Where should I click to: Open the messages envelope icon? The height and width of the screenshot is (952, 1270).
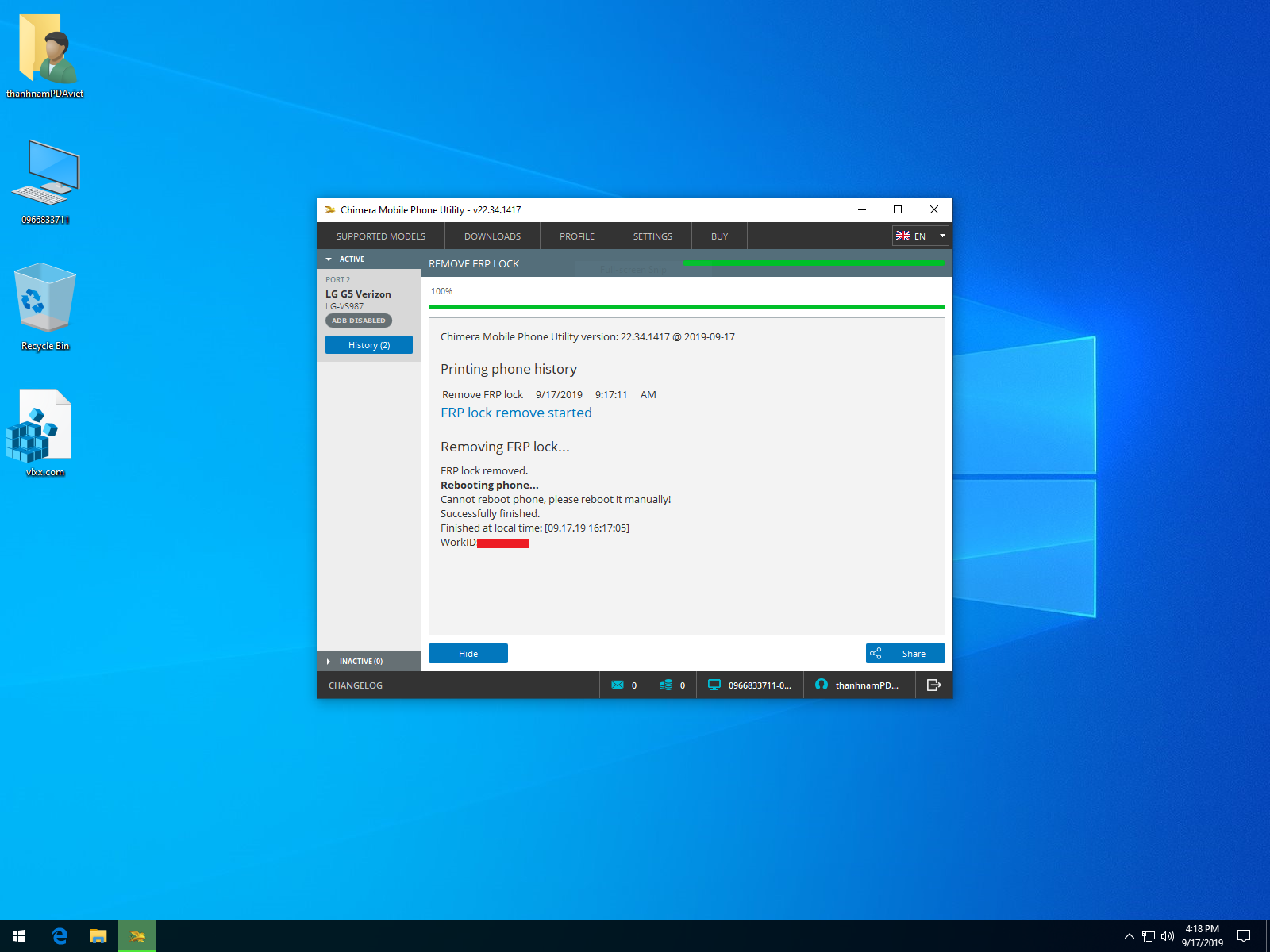(x=618, y=685)
